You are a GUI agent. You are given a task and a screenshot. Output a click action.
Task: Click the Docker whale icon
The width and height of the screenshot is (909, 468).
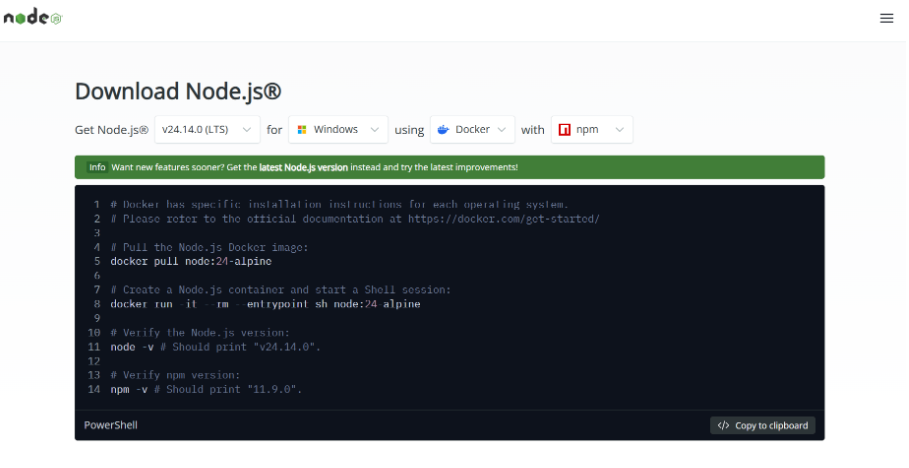point(443,130)
